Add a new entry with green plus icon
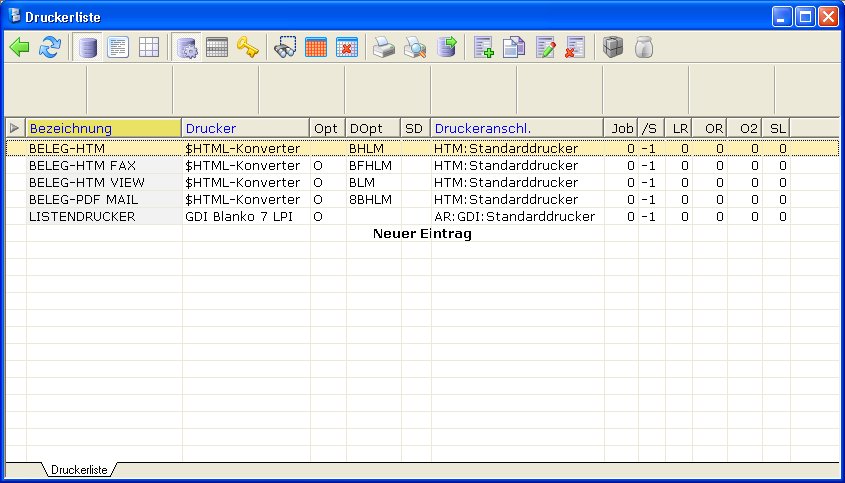Image resolution: width=845 pixels, height=483 pixels. point(484,47)
